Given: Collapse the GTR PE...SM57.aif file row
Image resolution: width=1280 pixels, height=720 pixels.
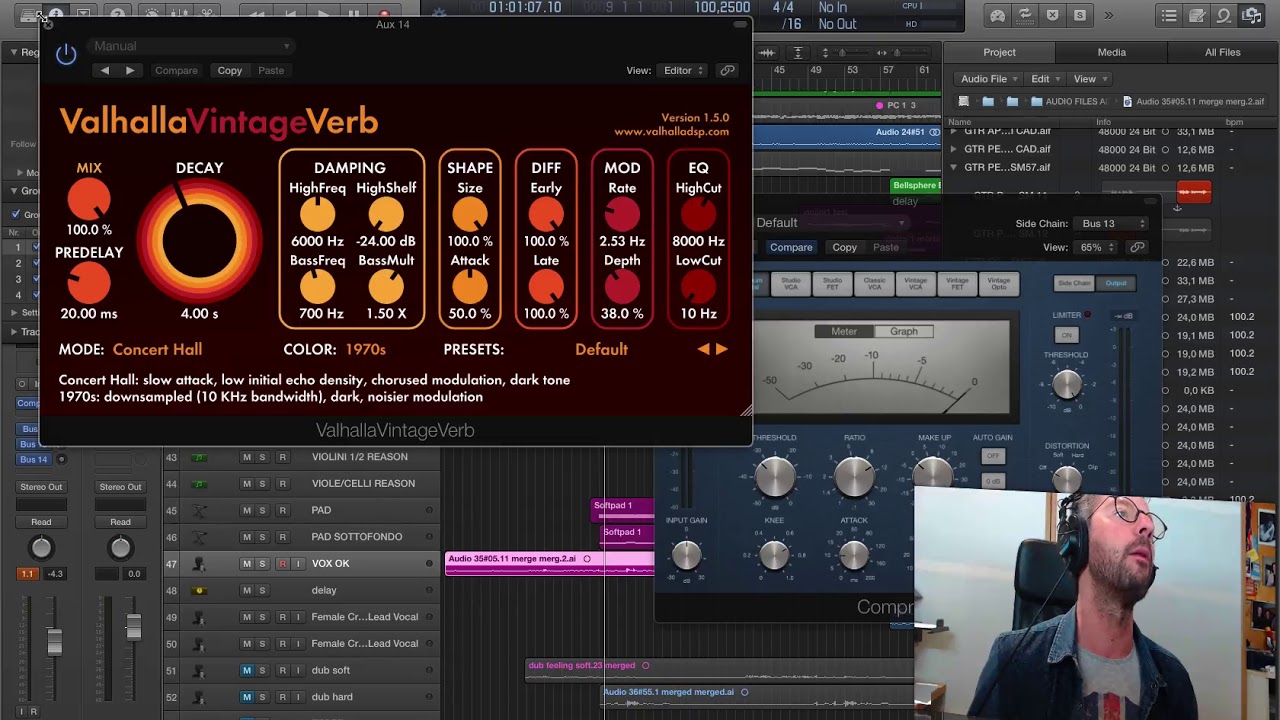Looking at the screenshot, I should [953, 167].
